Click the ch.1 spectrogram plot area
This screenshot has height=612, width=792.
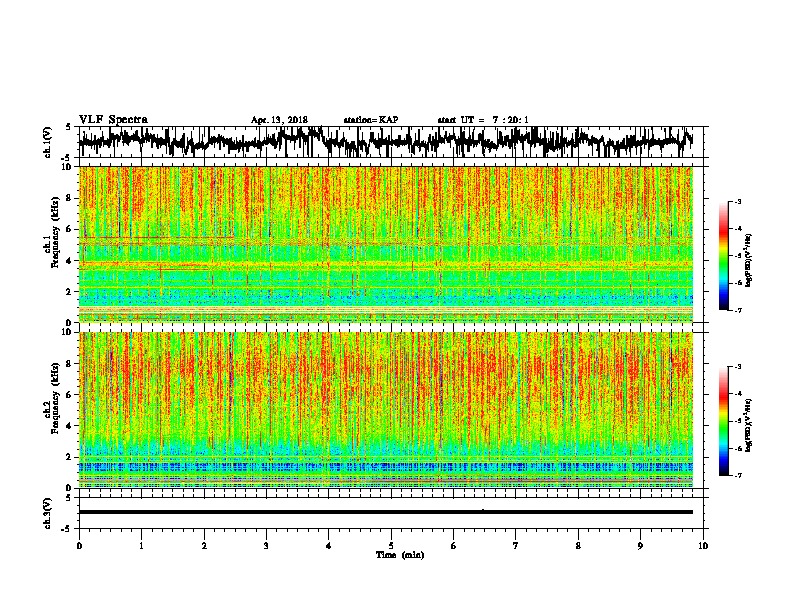pos(385,244)
